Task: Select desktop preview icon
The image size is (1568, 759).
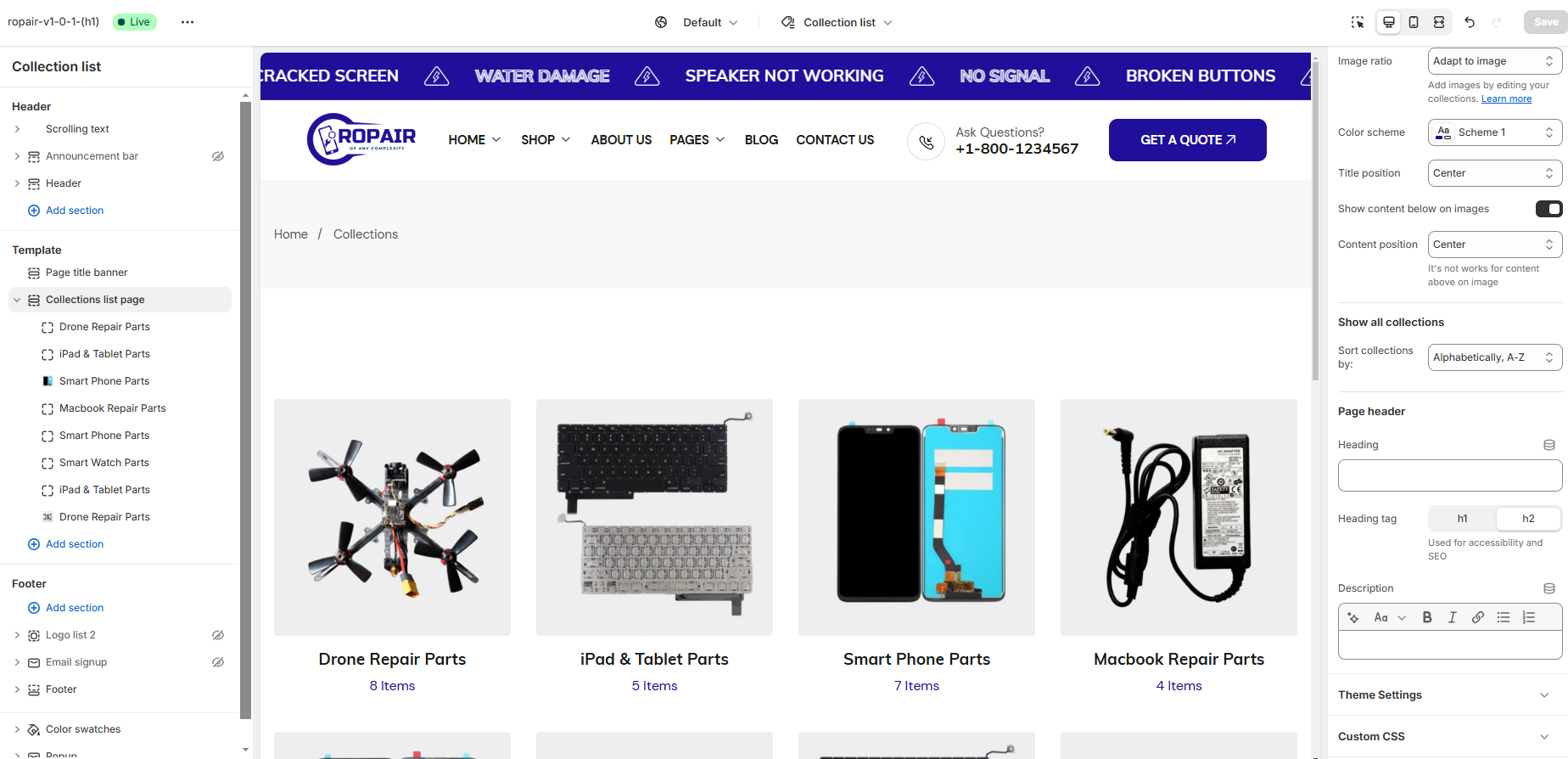Action: pos(1389,22)
